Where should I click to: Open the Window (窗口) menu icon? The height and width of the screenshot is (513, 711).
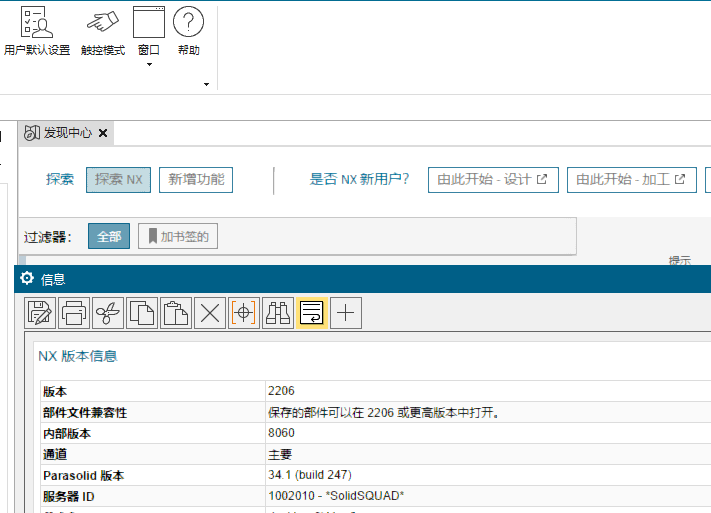(x=149, y=23)
